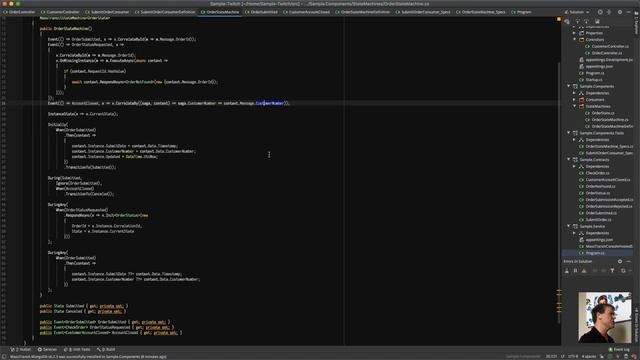Viewport: 640px width, 360px height.
Task: Click the third icon in the Explorer toolbar row
Action: pos(587,21)
